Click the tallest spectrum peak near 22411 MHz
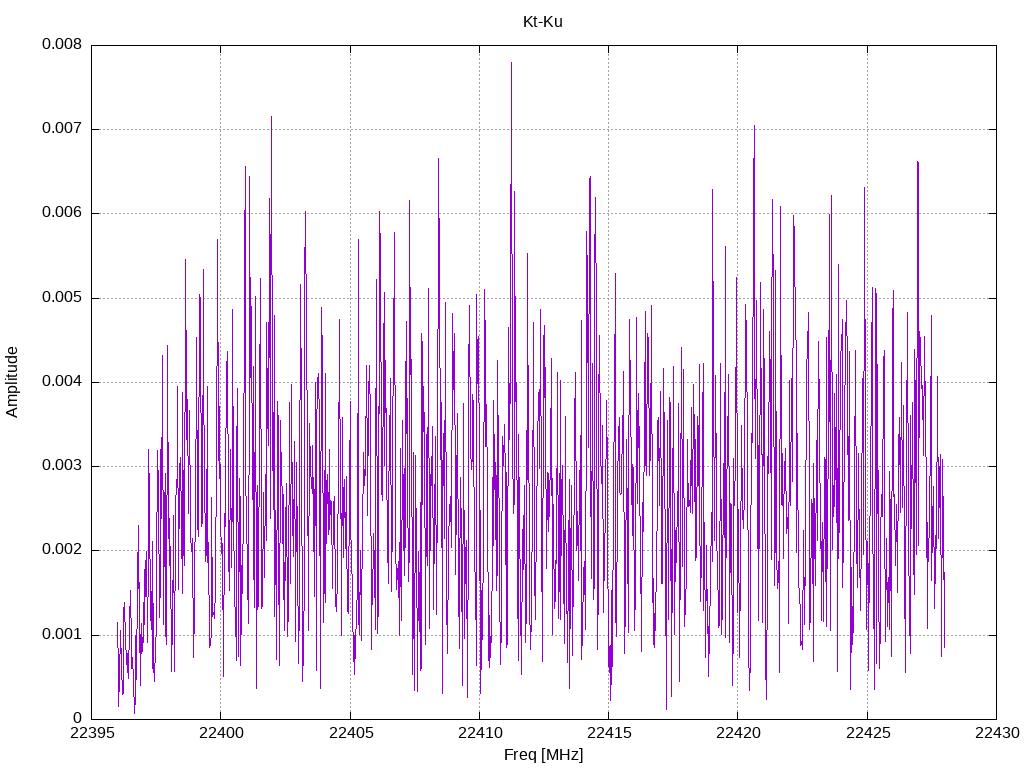Screen dimensions: 1024x768 tap(511, 63)
